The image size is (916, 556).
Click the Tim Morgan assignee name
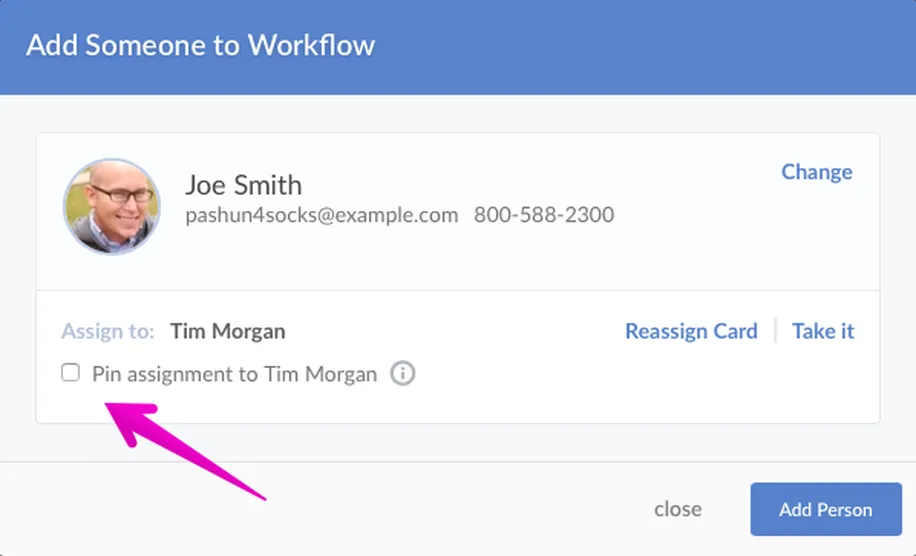pos(227,331)
